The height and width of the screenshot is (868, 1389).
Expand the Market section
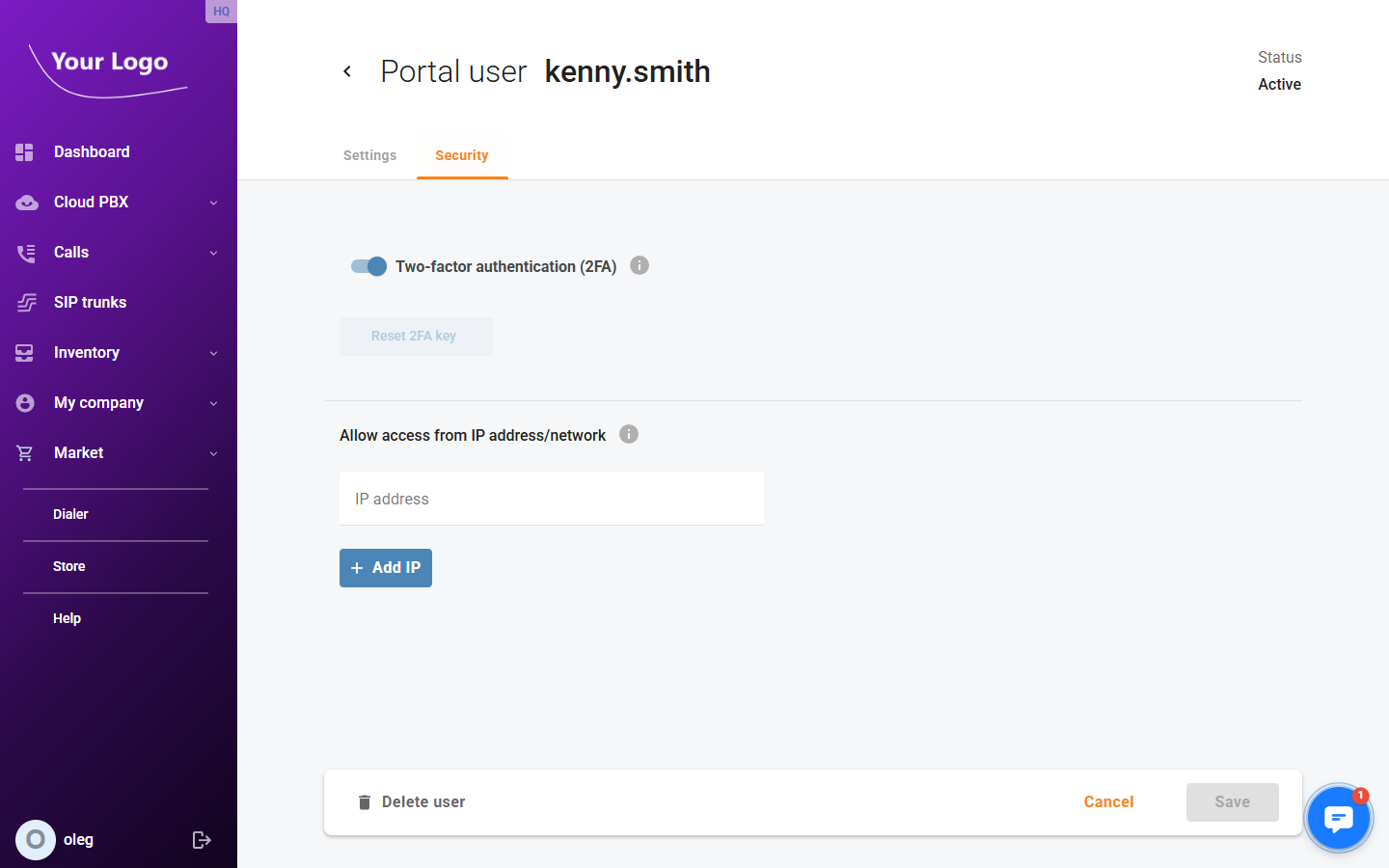pos(213,452)
